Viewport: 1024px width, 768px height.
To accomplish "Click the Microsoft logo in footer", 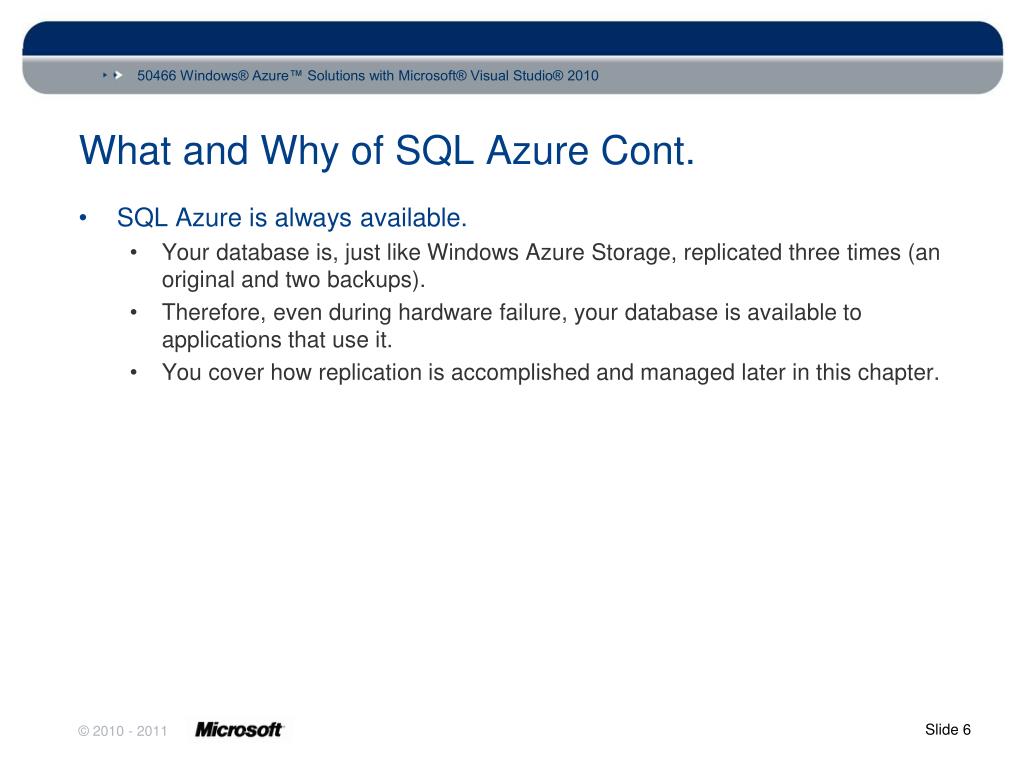I will tap(239, 730).
